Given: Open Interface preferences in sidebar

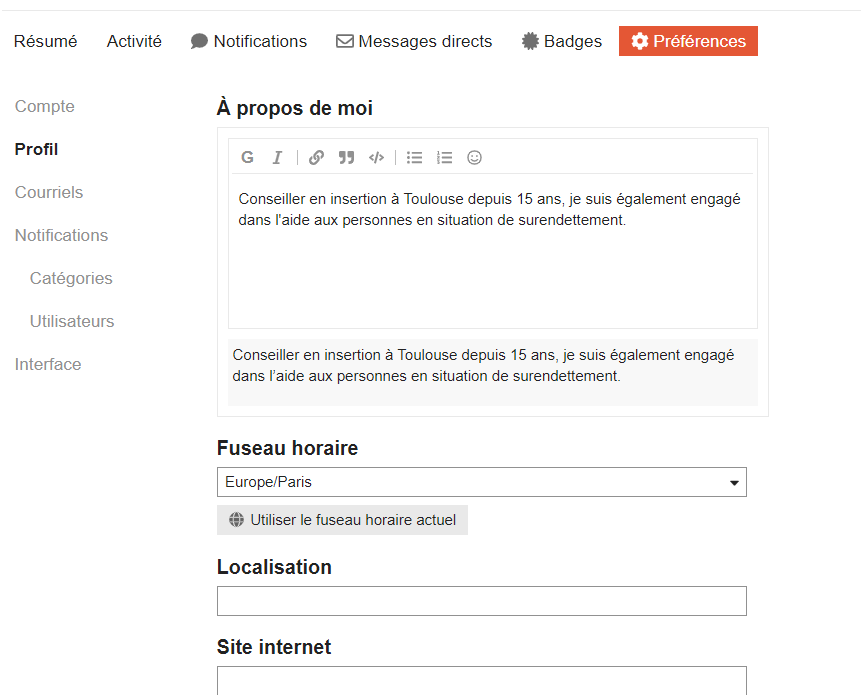Looking at the screenshot, I should [x=48, y=364].
